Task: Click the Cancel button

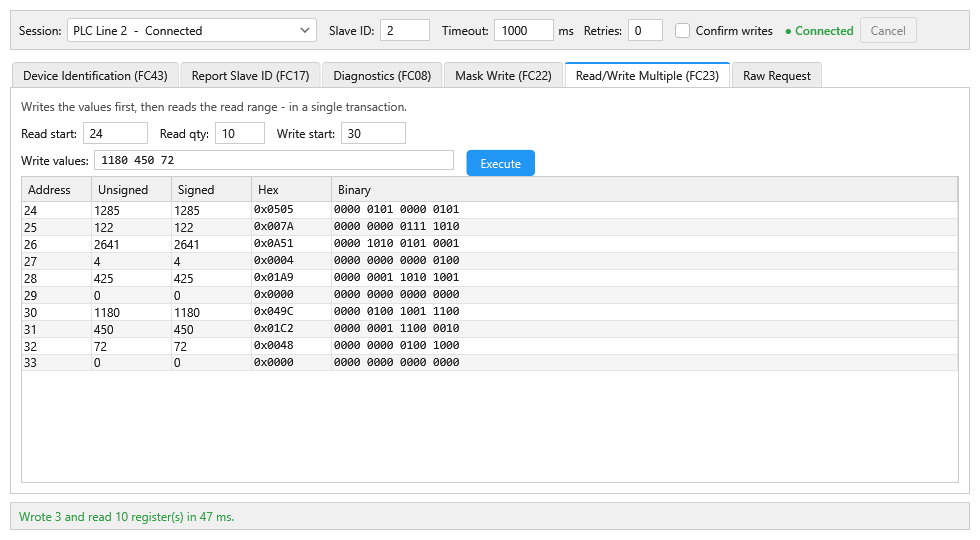Action: [x=888, y=31]
